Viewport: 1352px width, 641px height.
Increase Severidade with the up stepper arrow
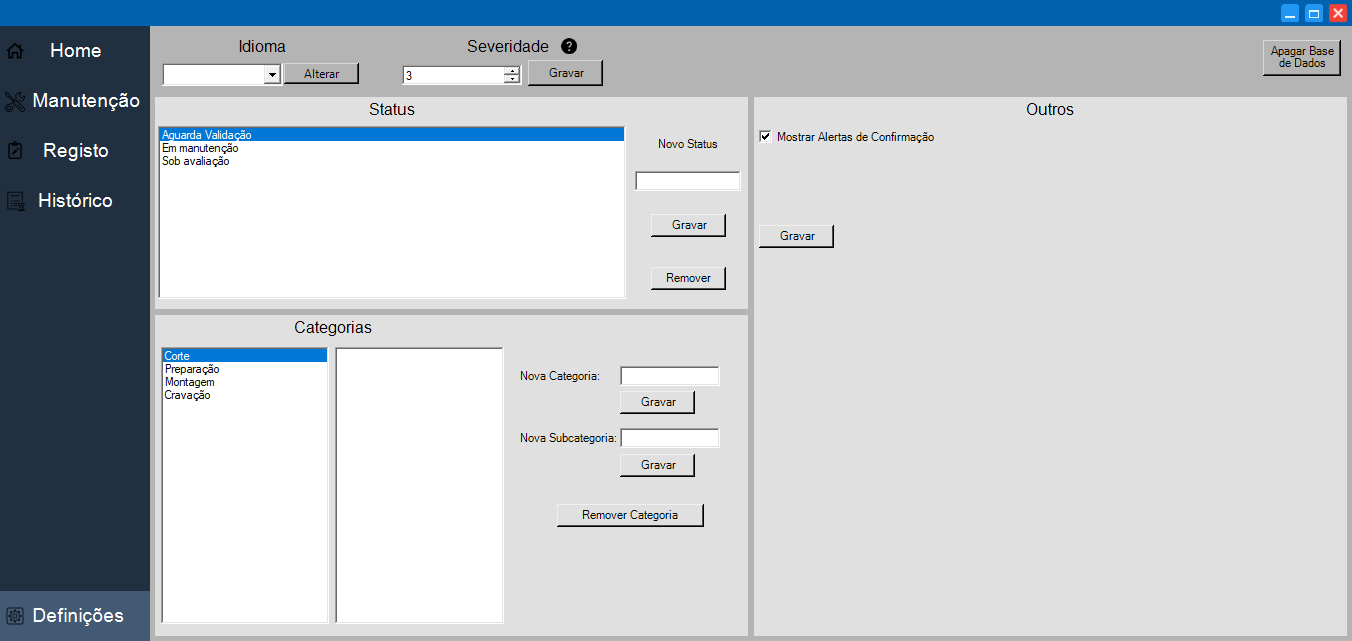pos(510,69)
